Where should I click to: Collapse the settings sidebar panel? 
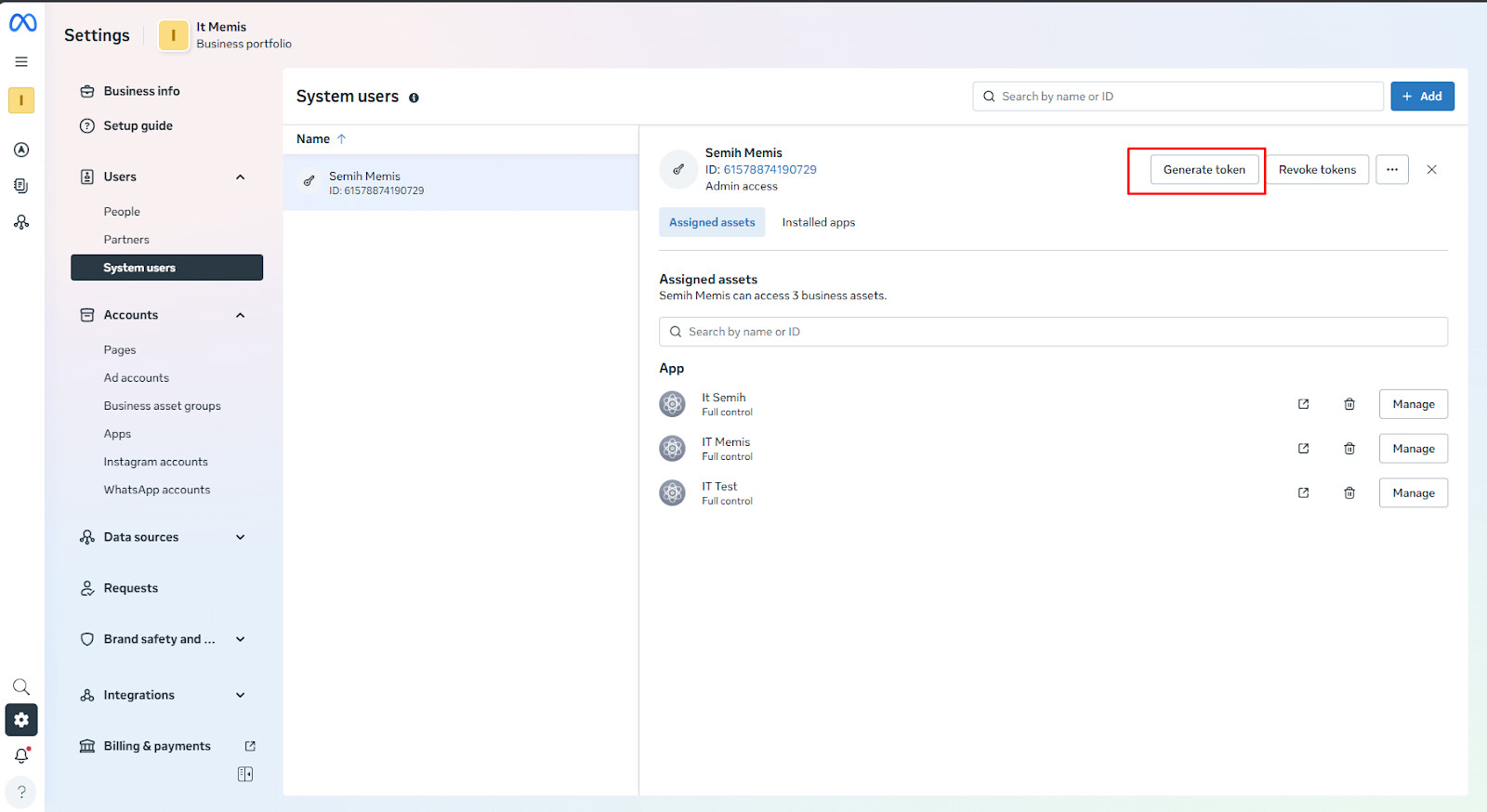click(245, 775)
